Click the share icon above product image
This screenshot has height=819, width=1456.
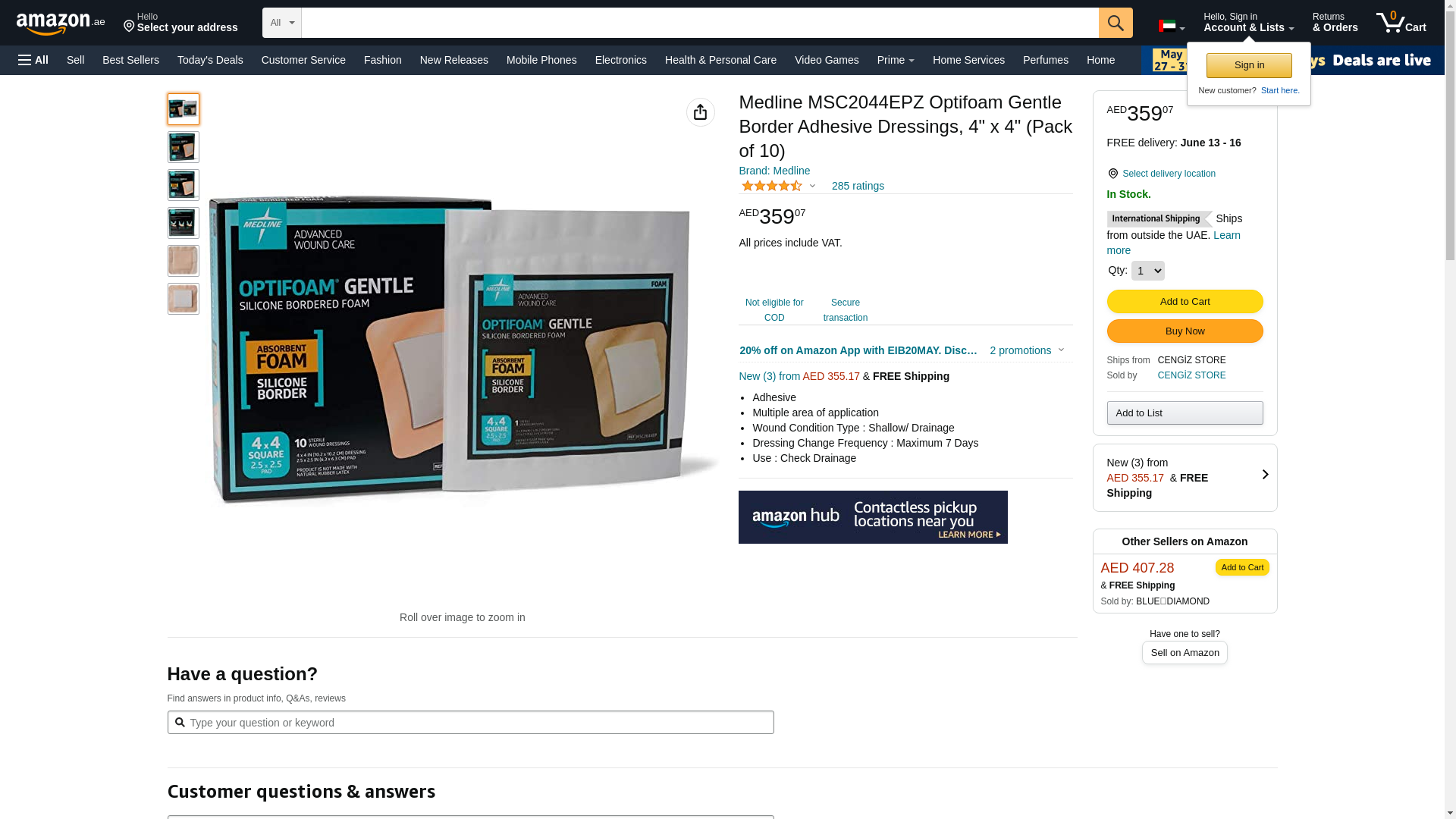click(701, 112)
